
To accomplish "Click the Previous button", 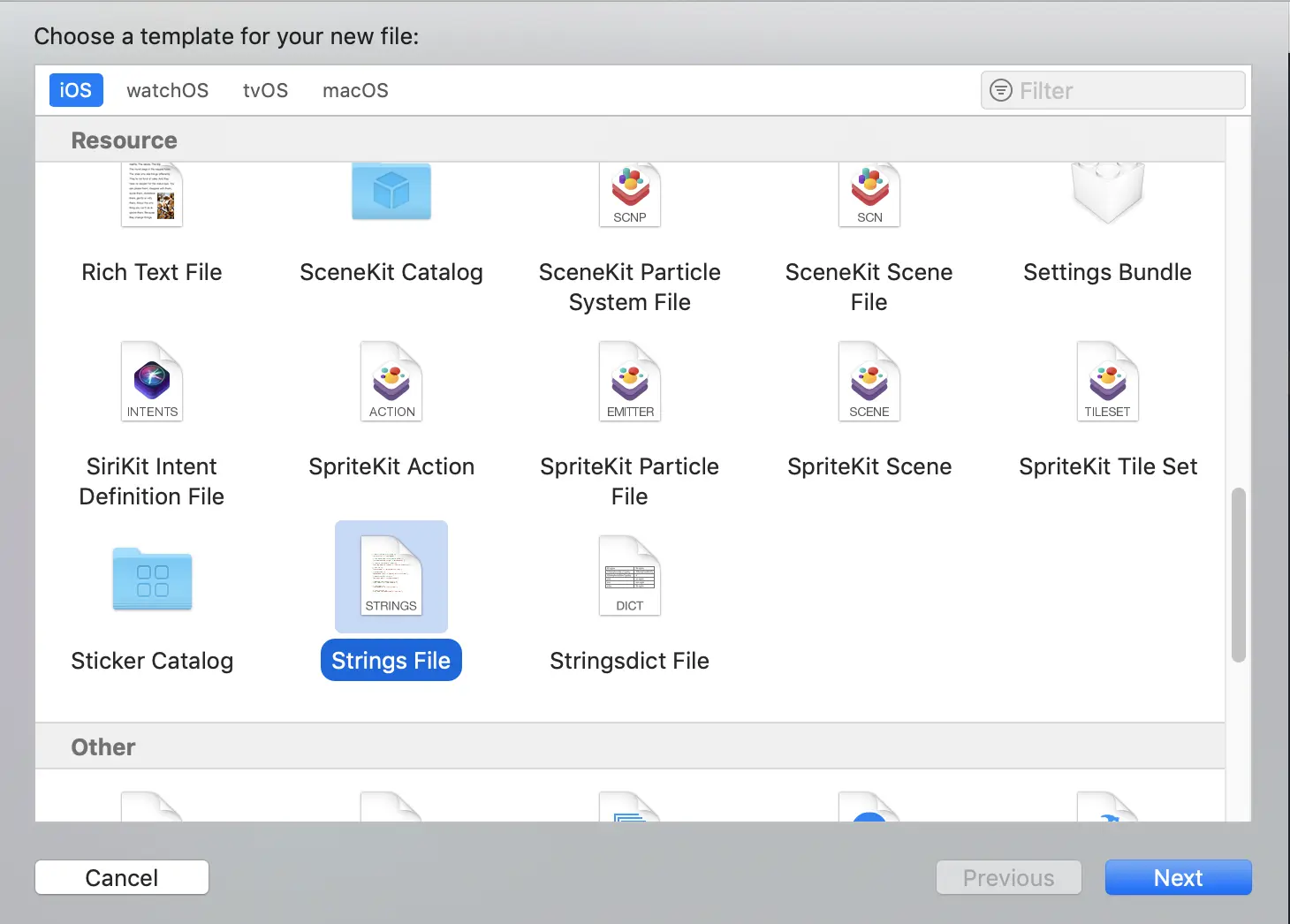I will click(1009, 877).
